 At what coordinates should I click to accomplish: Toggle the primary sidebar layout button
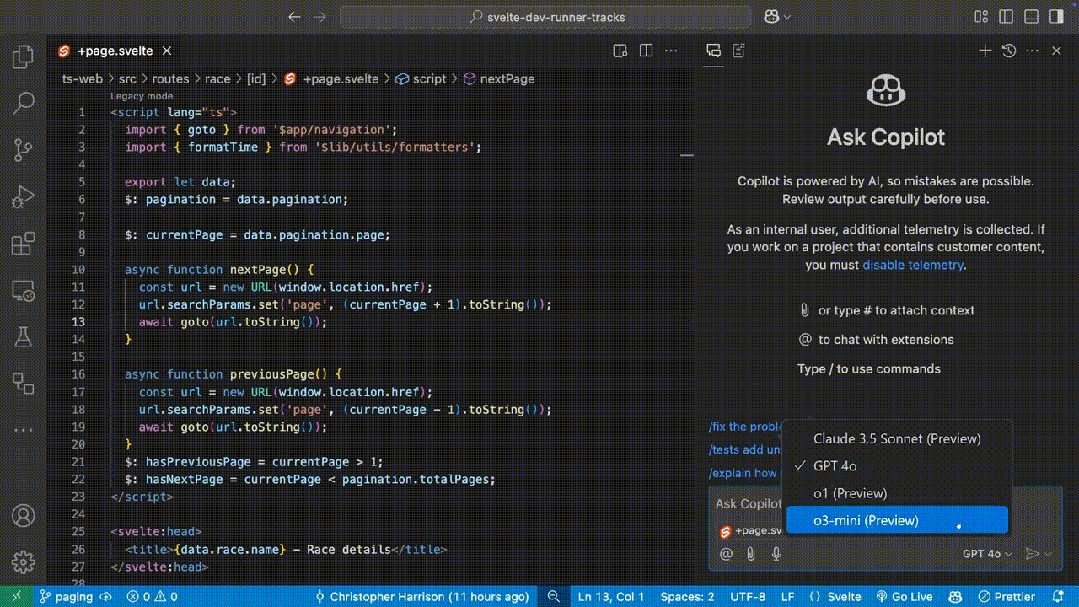(1006, 17)
